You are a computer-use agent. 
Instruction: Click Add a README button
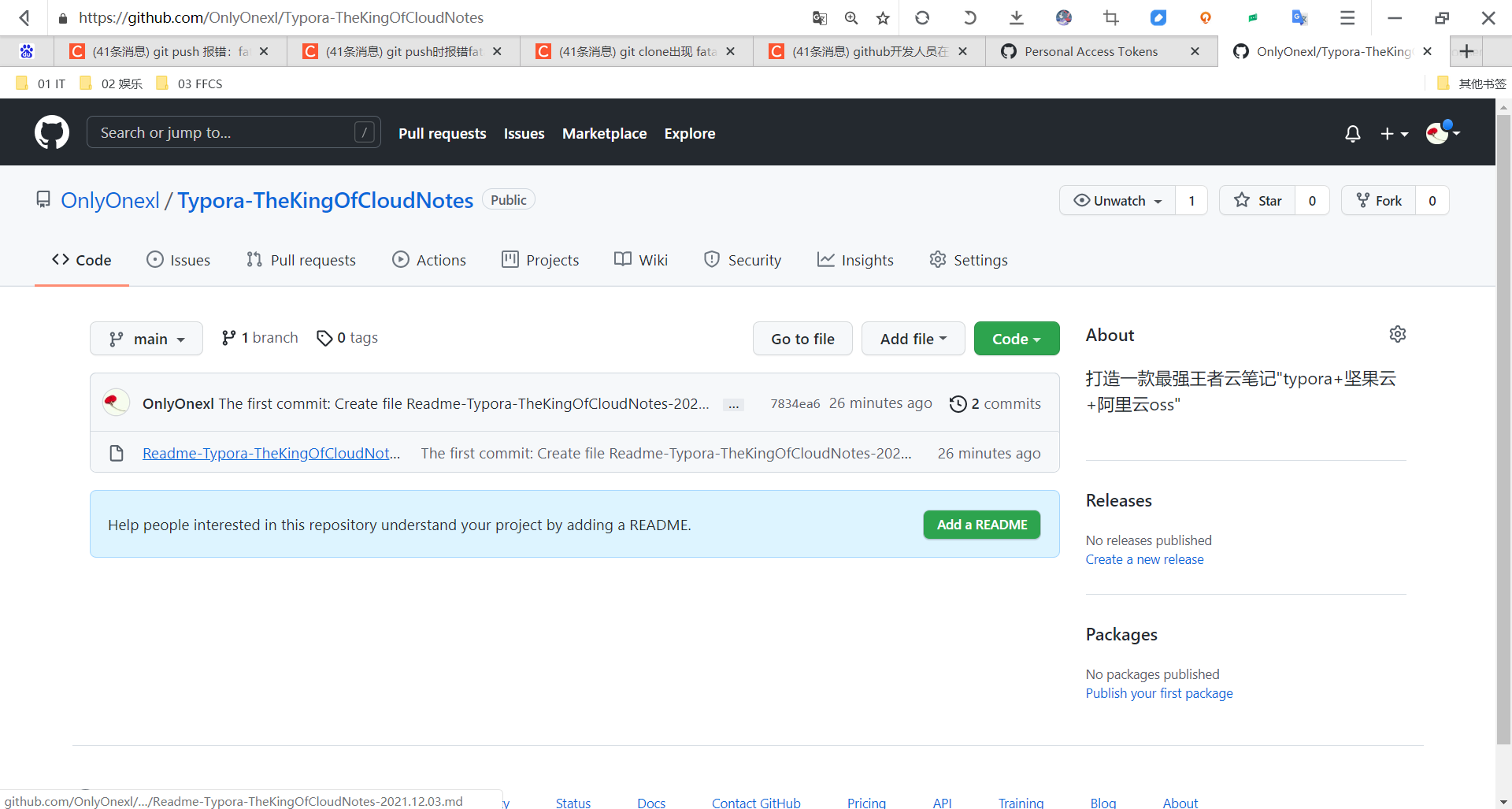point(982,525)
